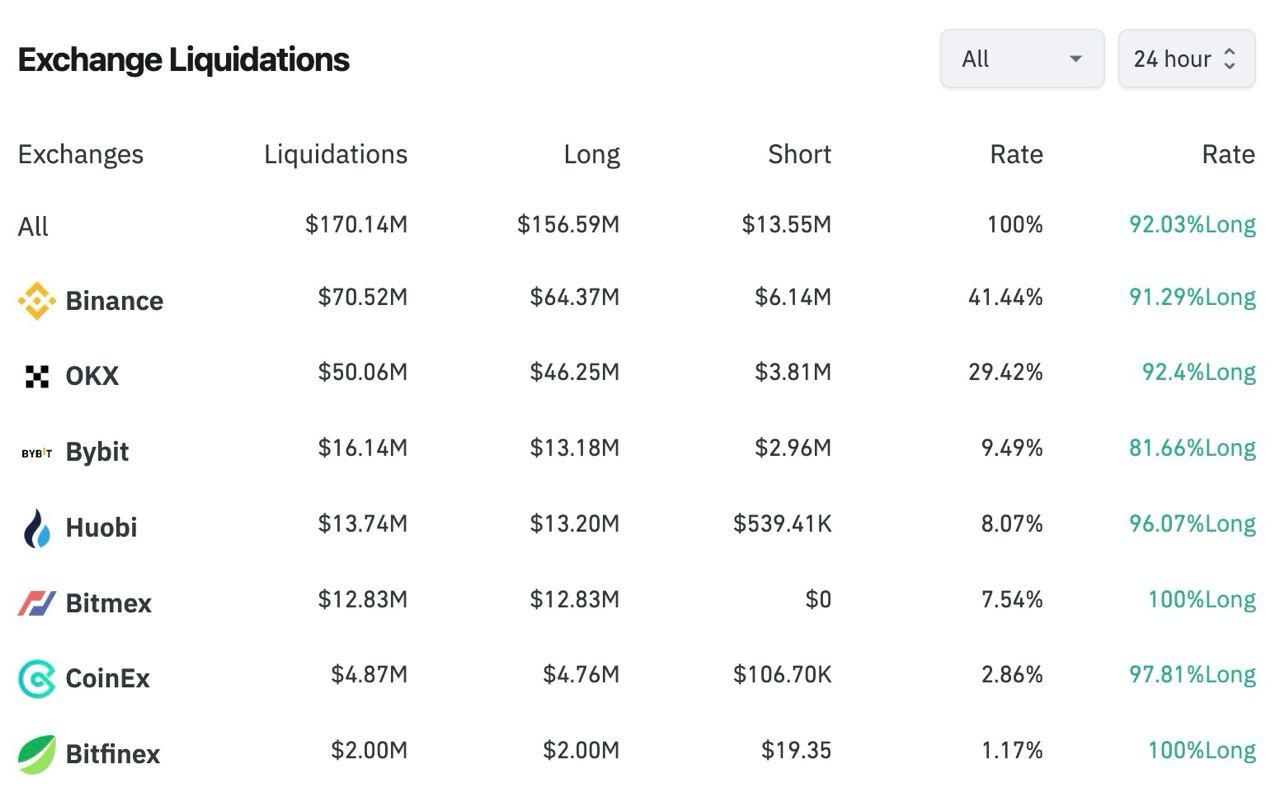Click the OKX logo icon
Viewport: 1280px width, 793px height.
coord(37,377)
